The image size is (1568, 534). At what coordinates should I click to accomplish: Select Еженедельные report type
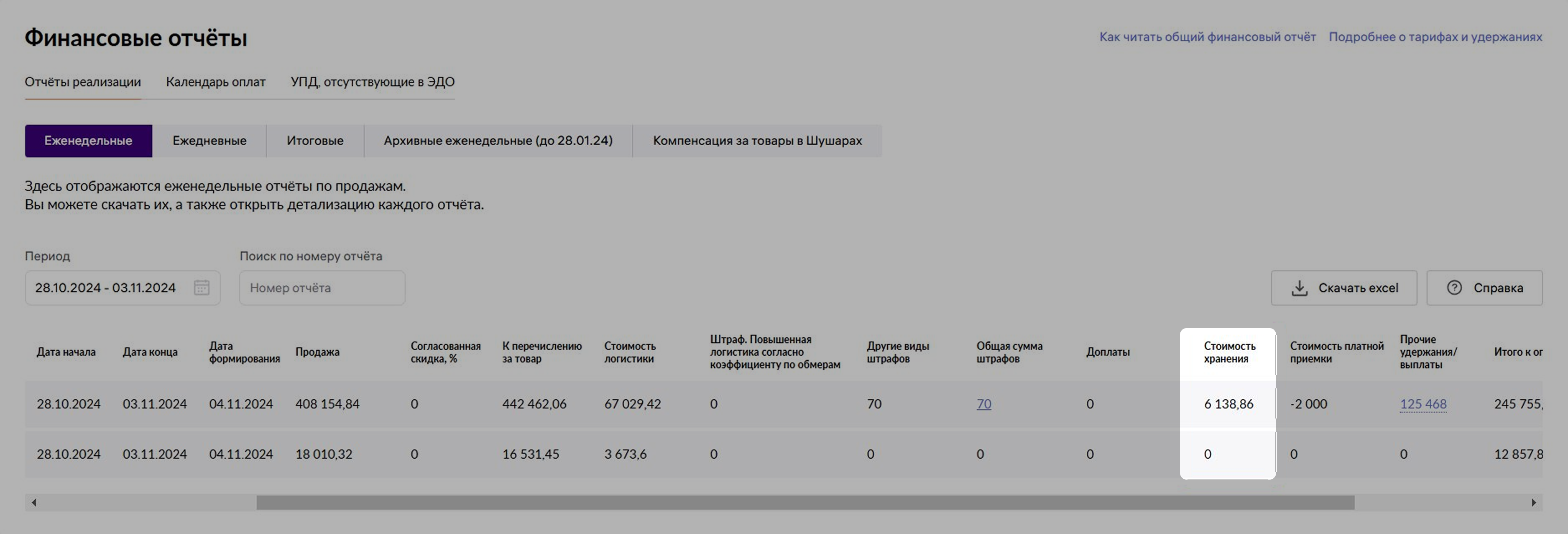click(88, 141)
